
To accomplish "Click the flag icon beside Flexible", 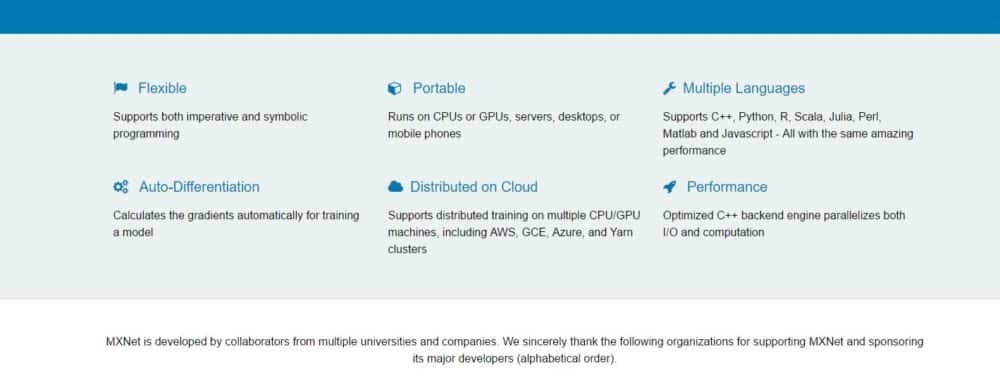I will coord(121,88).
